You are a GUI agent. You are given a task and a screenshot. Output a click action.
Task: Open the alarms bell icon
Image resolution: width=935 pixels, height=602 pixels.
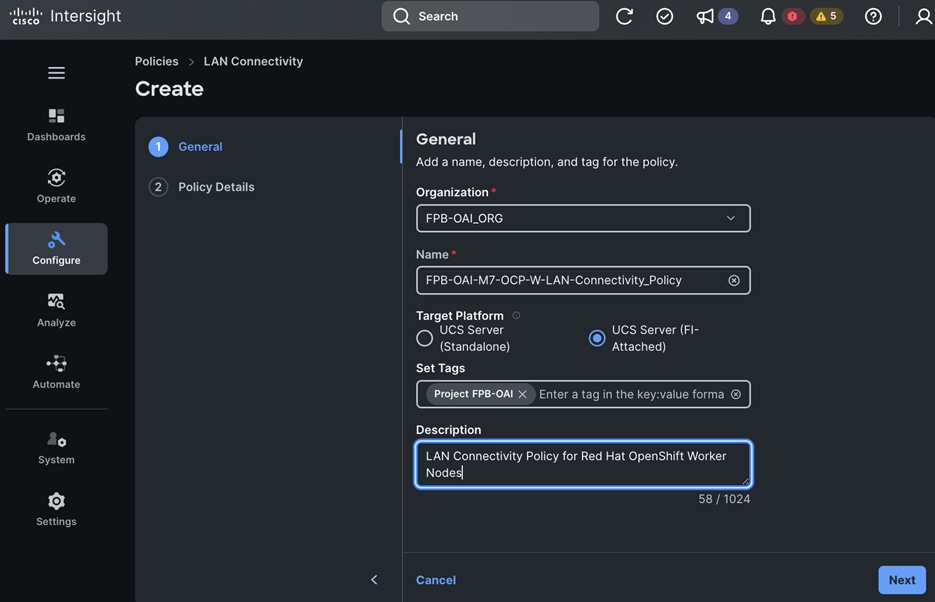point(767,16)
